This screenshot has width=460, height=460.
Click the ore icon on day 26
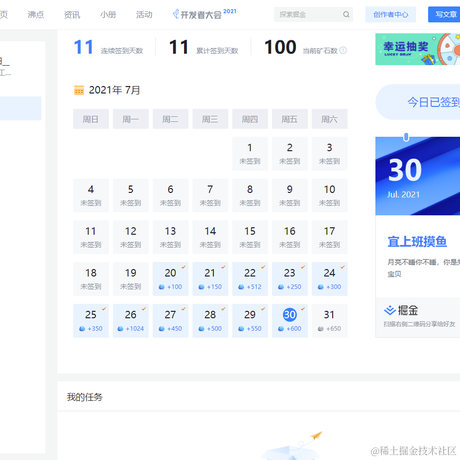pos(120,329)
